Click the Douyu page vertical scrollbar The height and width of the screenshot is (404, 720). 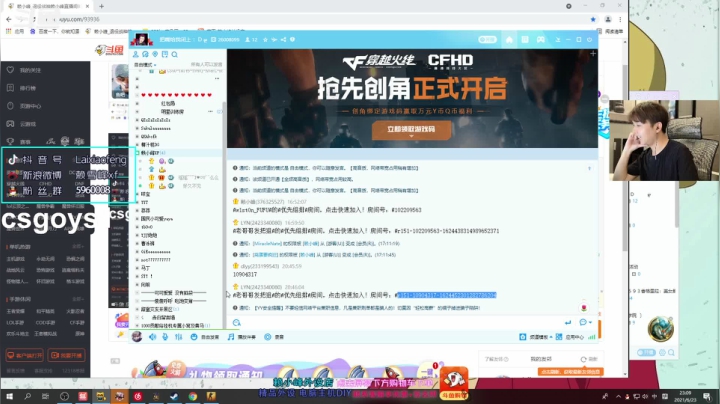625,156
